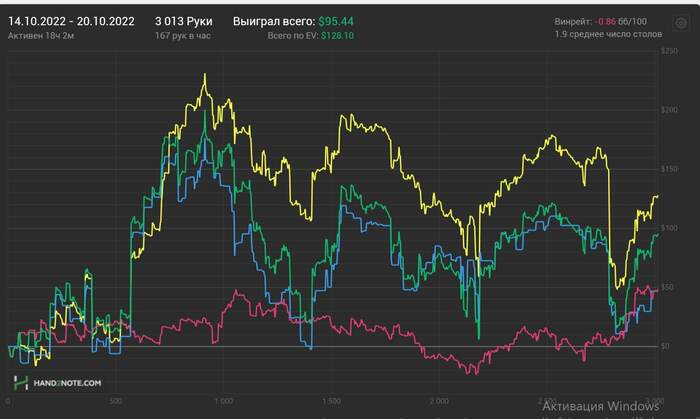
Task: Click the date range 14.10.2022 - 20.10.2022
Action: click(71, 21)
